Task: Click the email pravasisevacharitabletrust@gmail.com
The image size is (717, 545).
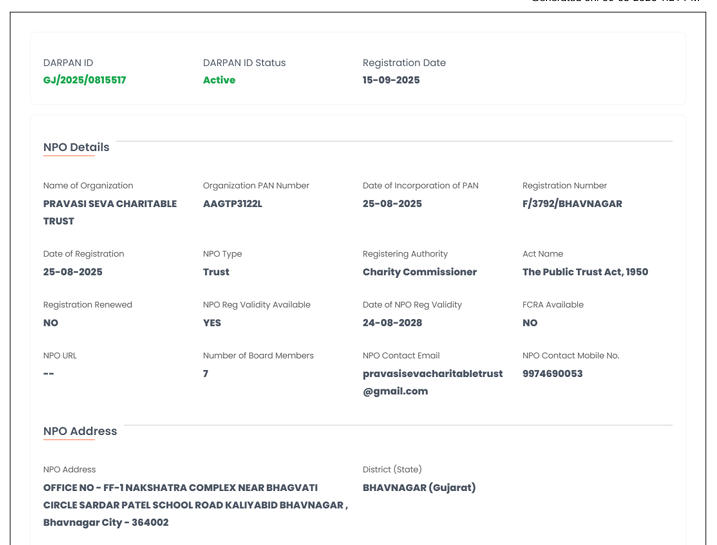Action: (x=433, y=382)
